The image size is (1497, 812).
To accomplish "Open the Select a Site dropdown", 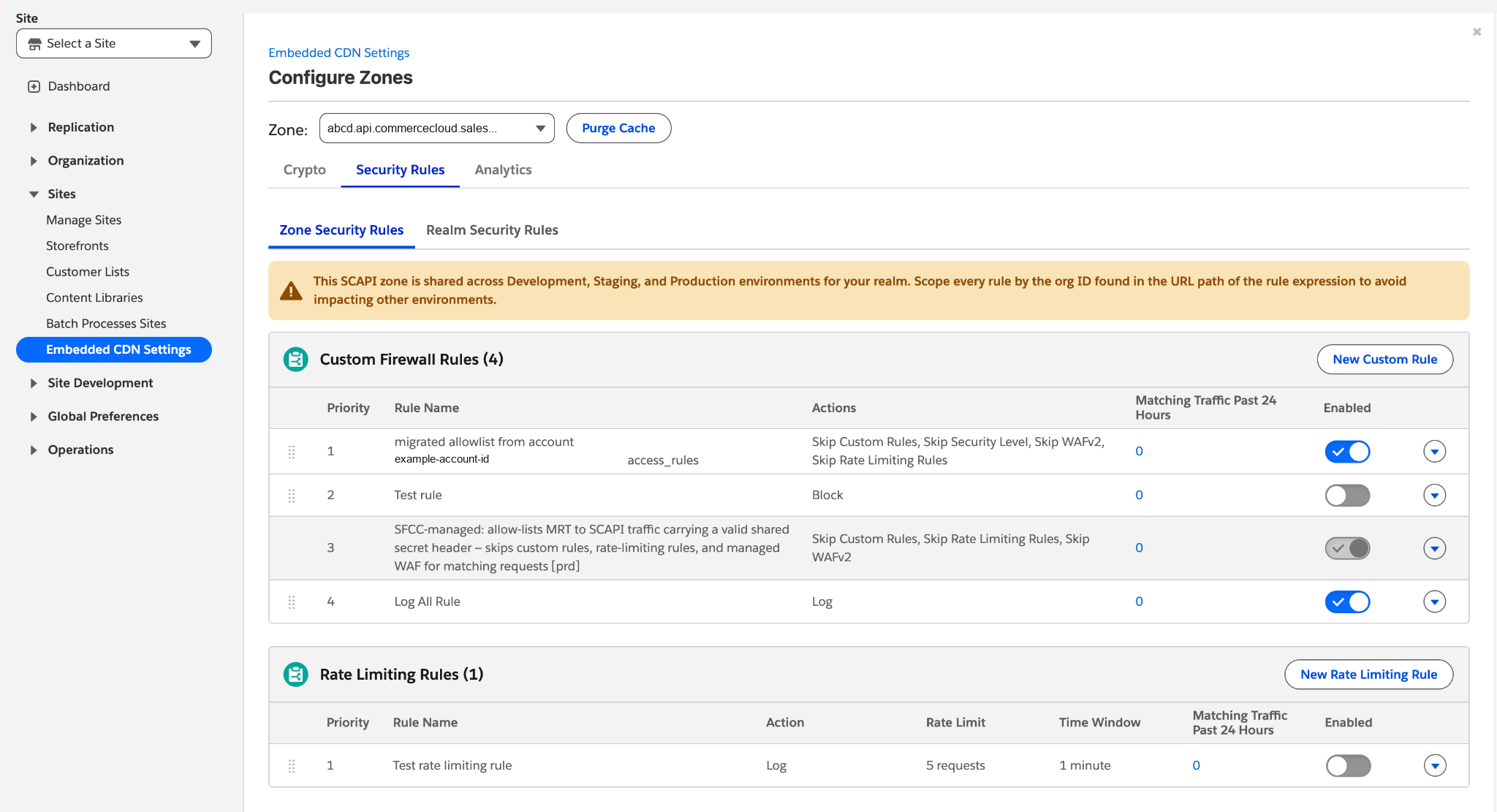I will tap(114, 43).
